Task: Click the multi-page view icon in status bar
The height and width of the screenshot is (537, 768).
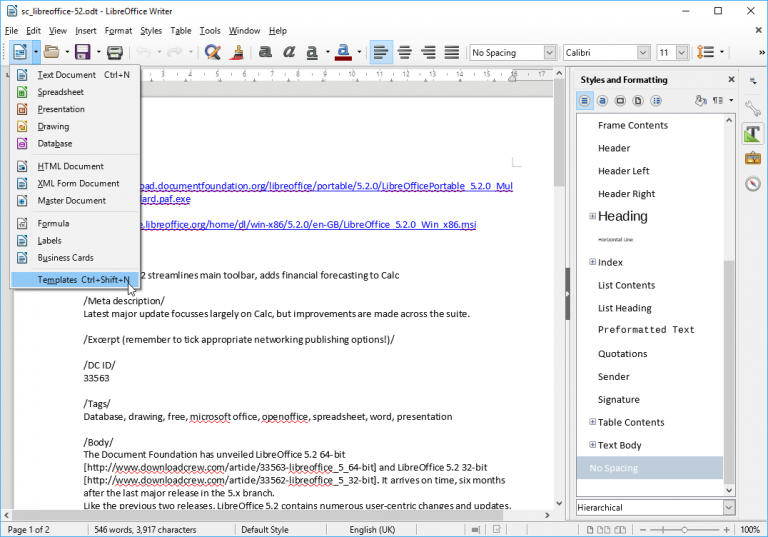Action: pyautogui.click(x=604, y=530)
